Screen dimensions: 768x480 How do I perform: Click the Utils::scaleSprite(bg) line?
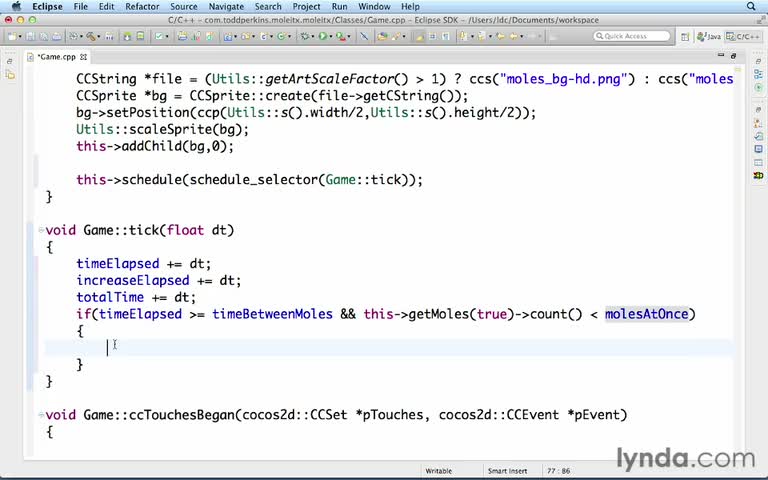click(x=162, y=129)
